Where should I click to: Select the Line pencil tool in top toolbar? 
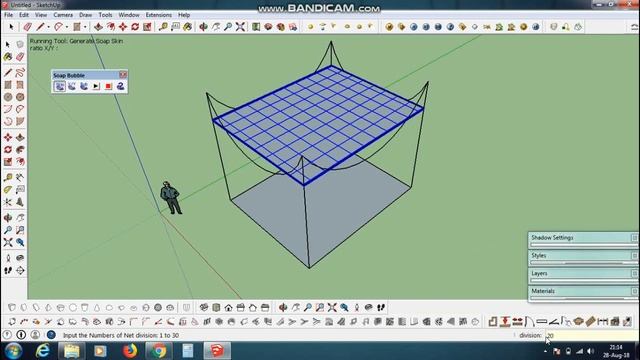40,27
